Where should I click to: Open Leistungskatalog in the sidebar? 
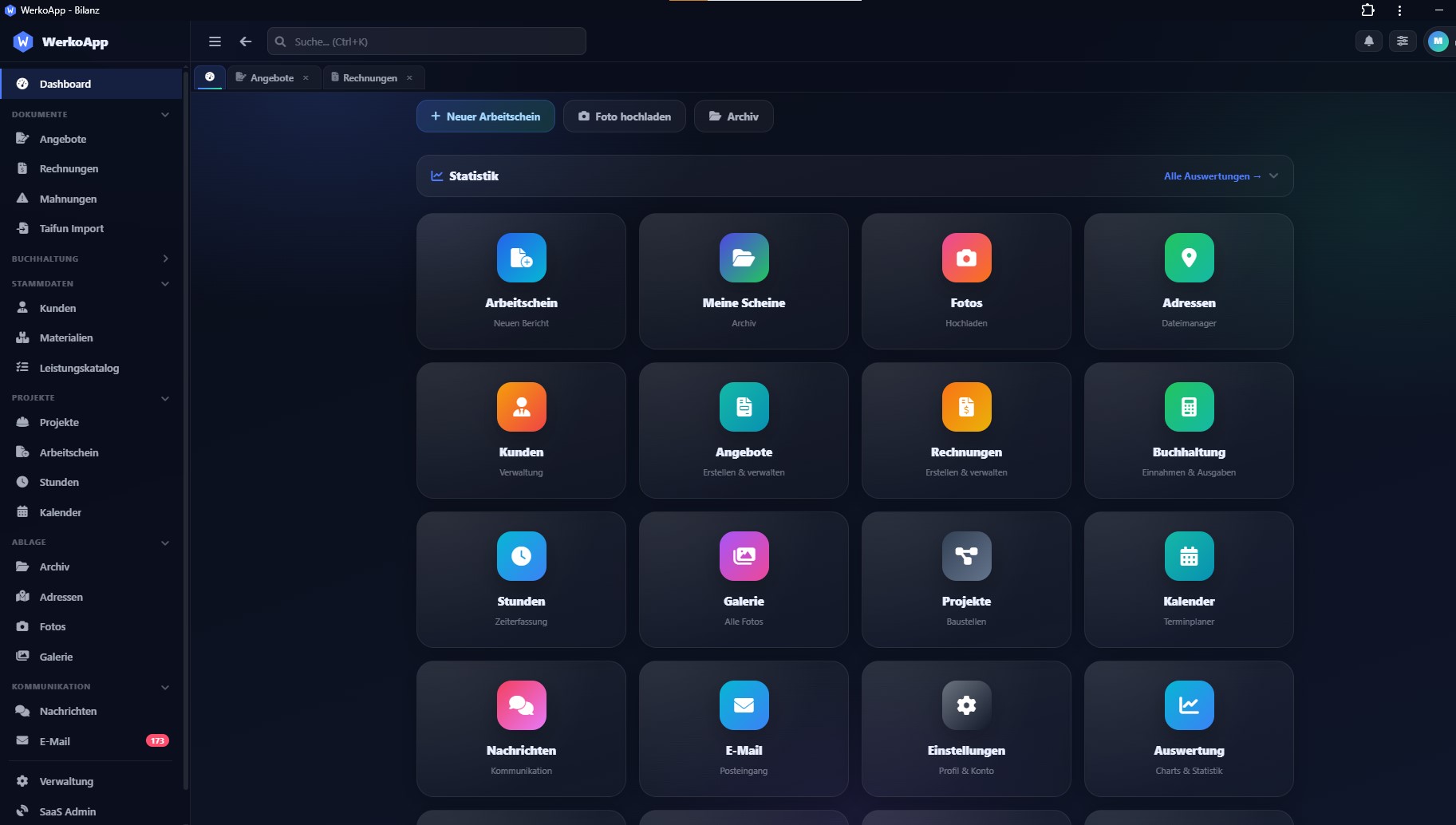[92, 368]
